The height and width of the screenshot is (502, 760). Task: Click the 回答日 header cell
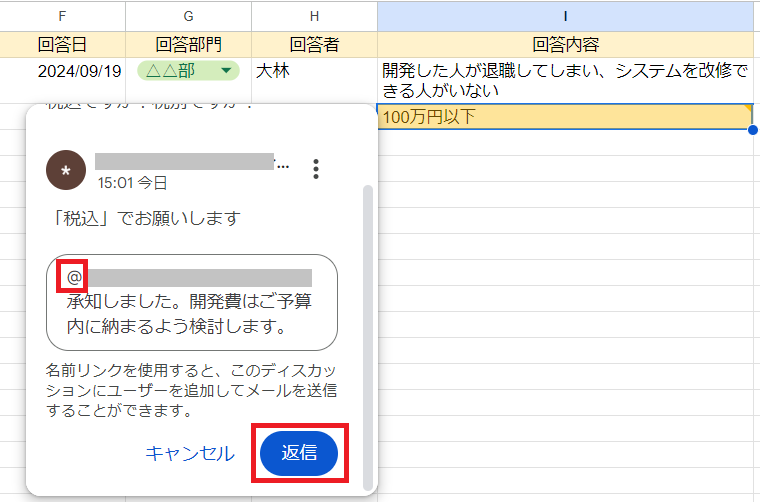pyautogui.click(x=63, y=44)
